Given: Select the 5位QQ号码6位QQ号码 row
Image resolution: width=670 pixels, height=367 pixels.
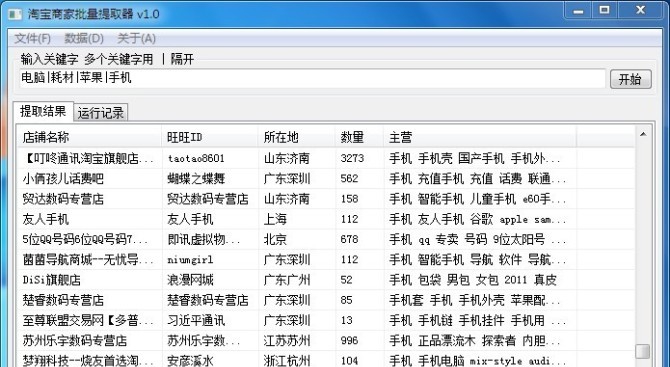Looking at the screenshot, I should coord(326,239).
